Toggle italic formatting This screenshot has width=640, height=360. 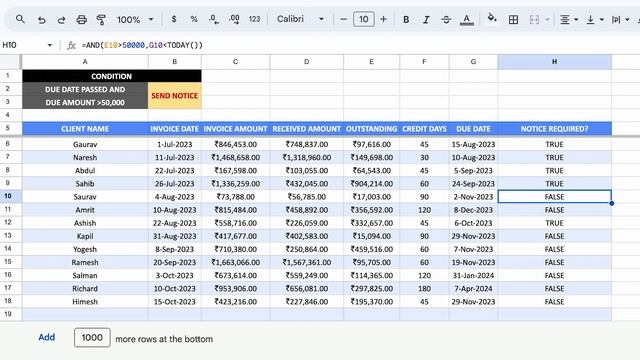pyautogui.click(x=426, y=19)
